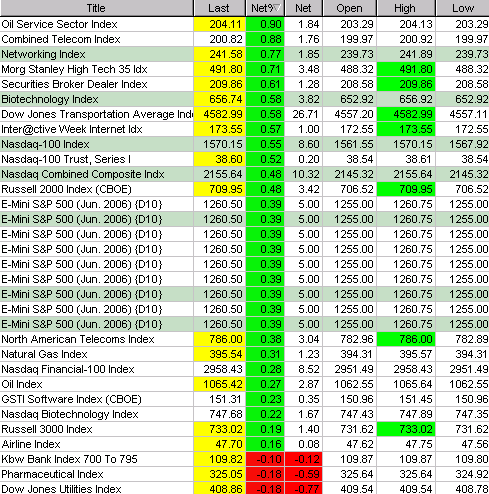The image size is (489, 494).
Task: Select the Net column header
Action: [303, 8]
